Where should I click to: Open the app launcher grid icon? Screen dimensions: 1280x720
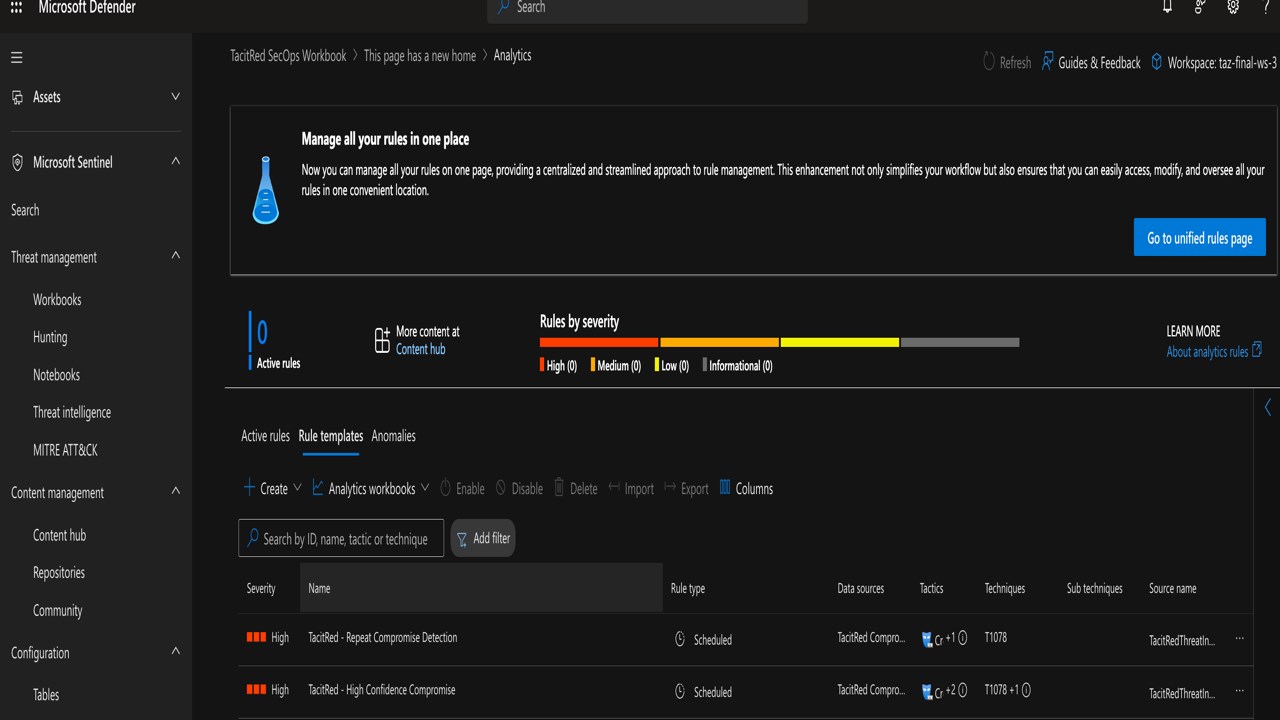point(16,8)
